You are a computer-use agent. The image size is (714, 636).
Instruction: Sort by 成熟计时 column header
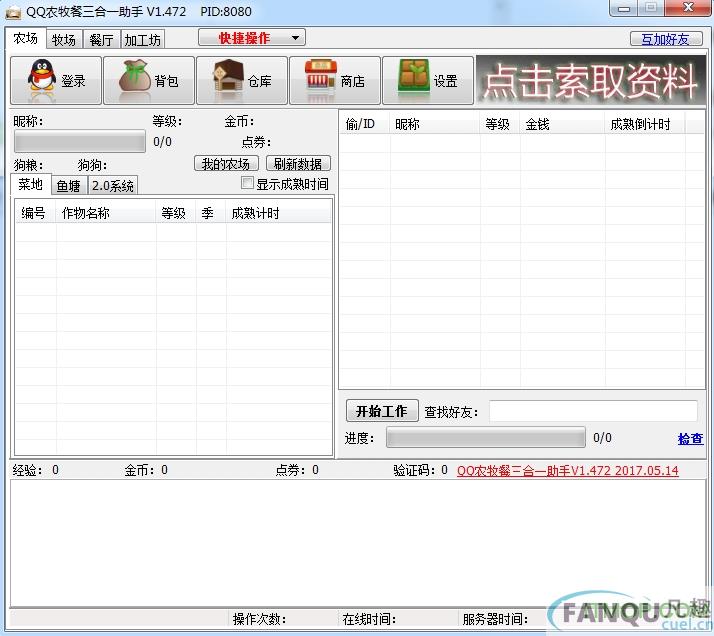(279, 213)
